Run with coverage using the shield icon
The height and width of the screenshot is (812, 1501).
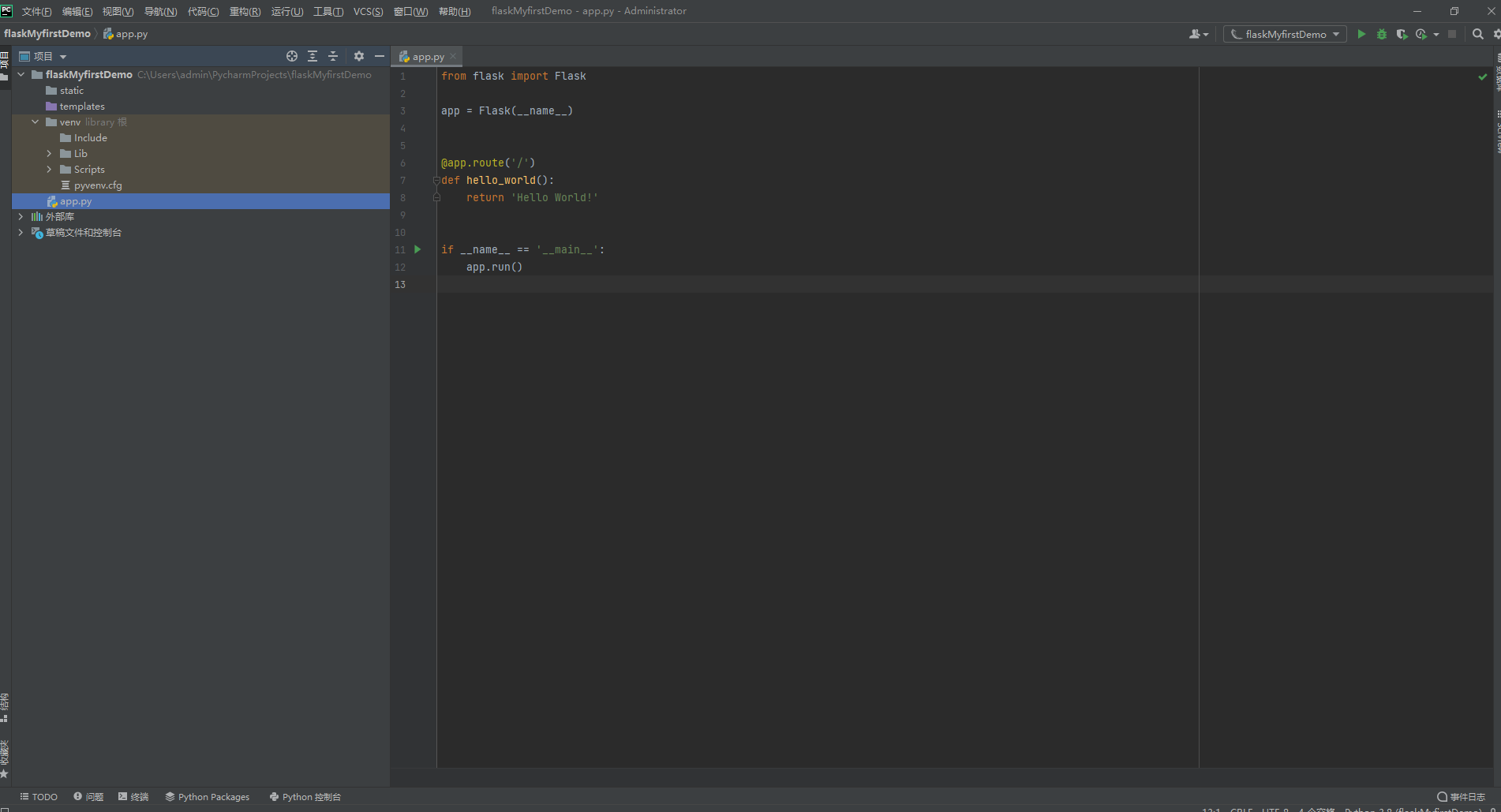click(1402, 34)
